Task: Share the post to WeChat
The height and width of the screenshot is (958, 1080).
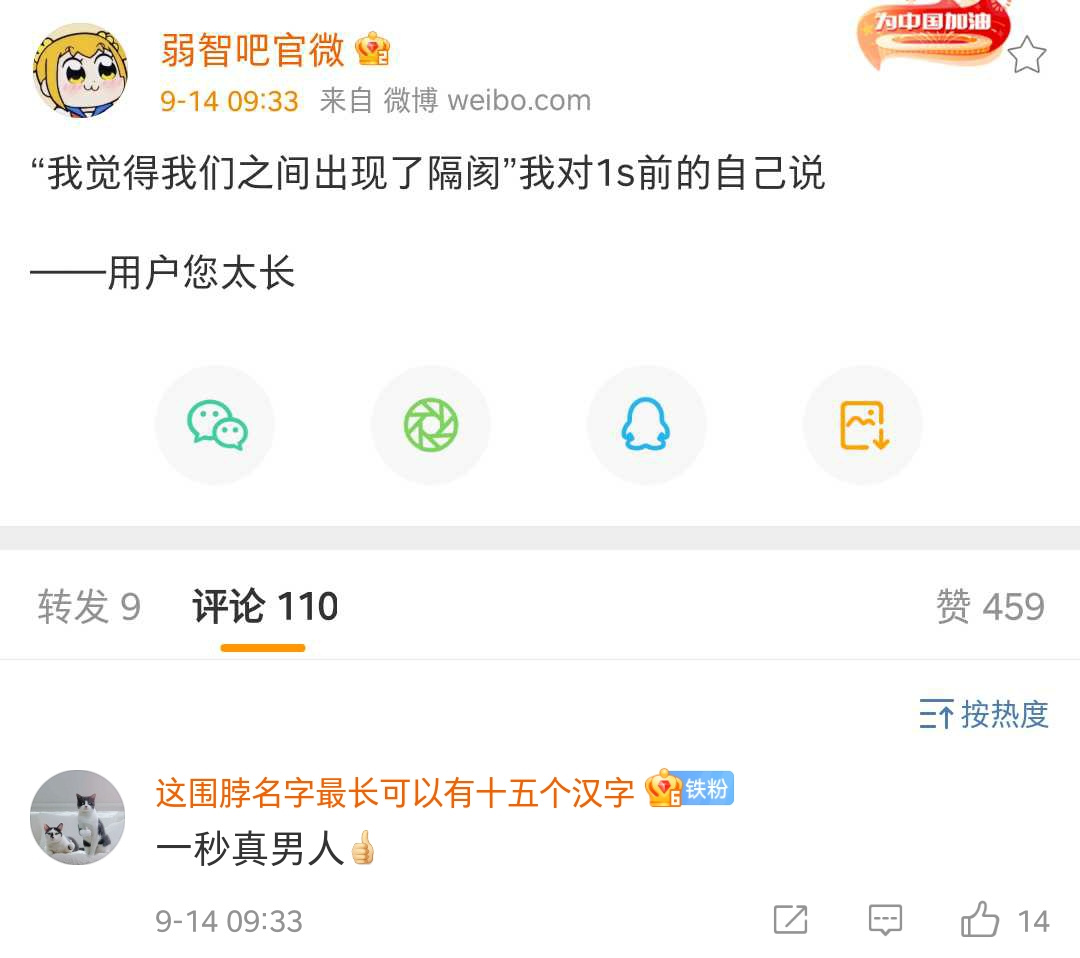Action: pos(216,425)
